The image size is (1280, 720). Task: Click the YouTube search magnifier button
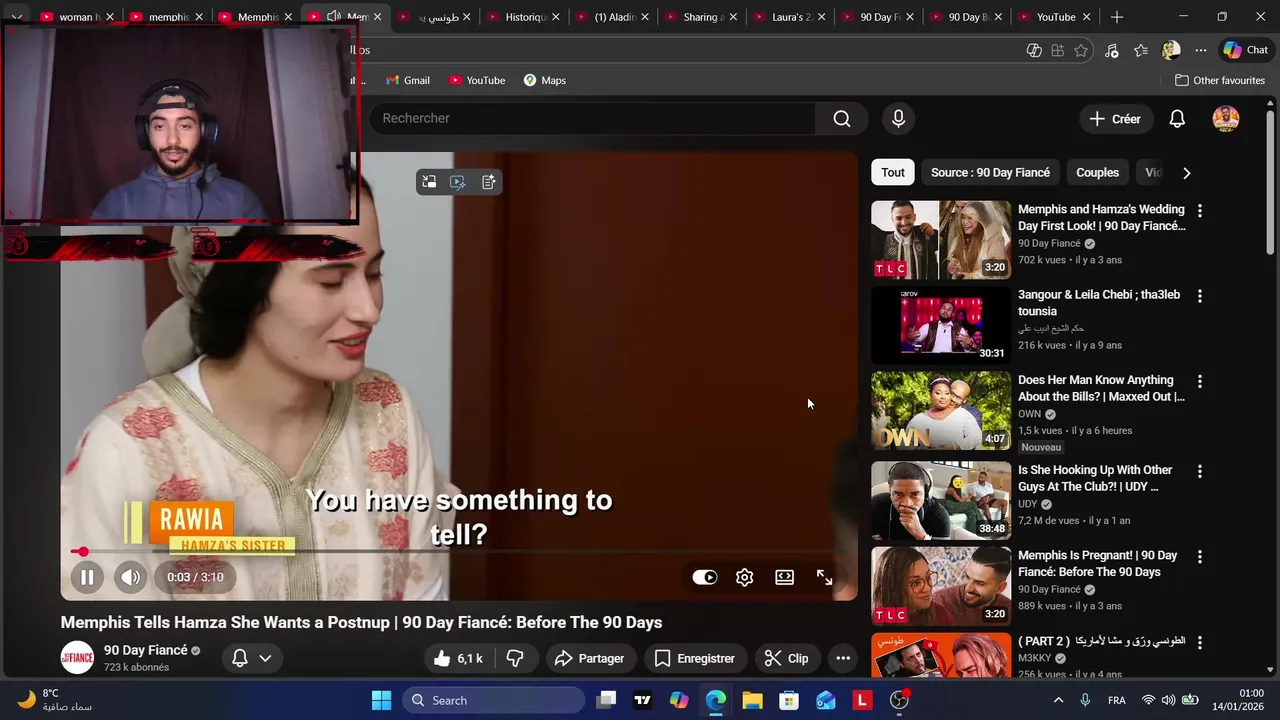pyautogui.click(x=842, y=119)
